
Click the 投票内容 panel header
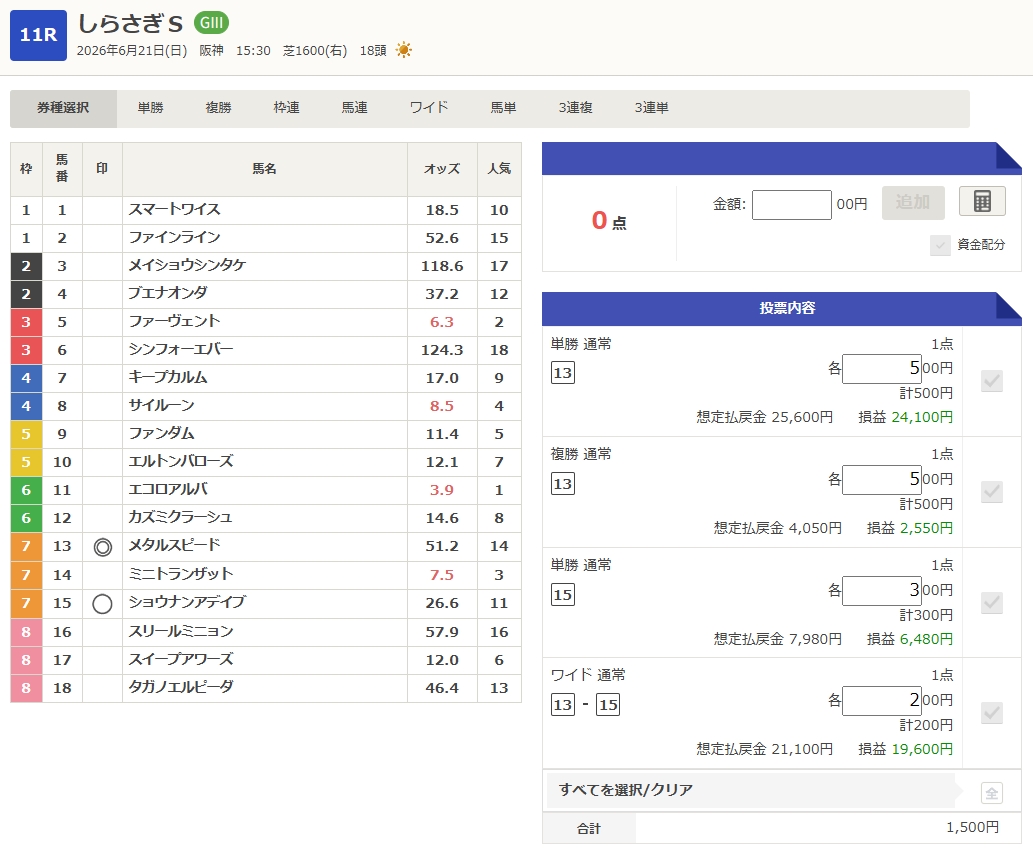(781, 308)
